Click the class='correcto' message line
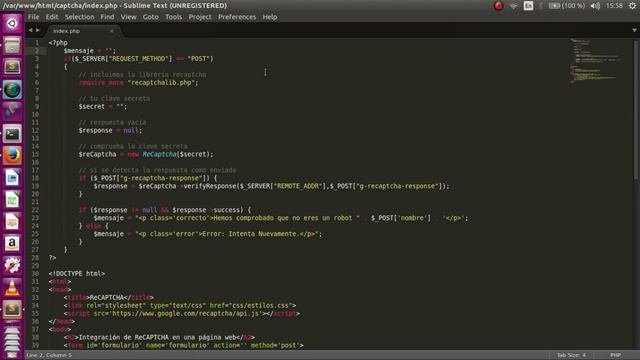The height and width of the screenshot is (360, 640). pyautogui.click(x=281, y=218)
